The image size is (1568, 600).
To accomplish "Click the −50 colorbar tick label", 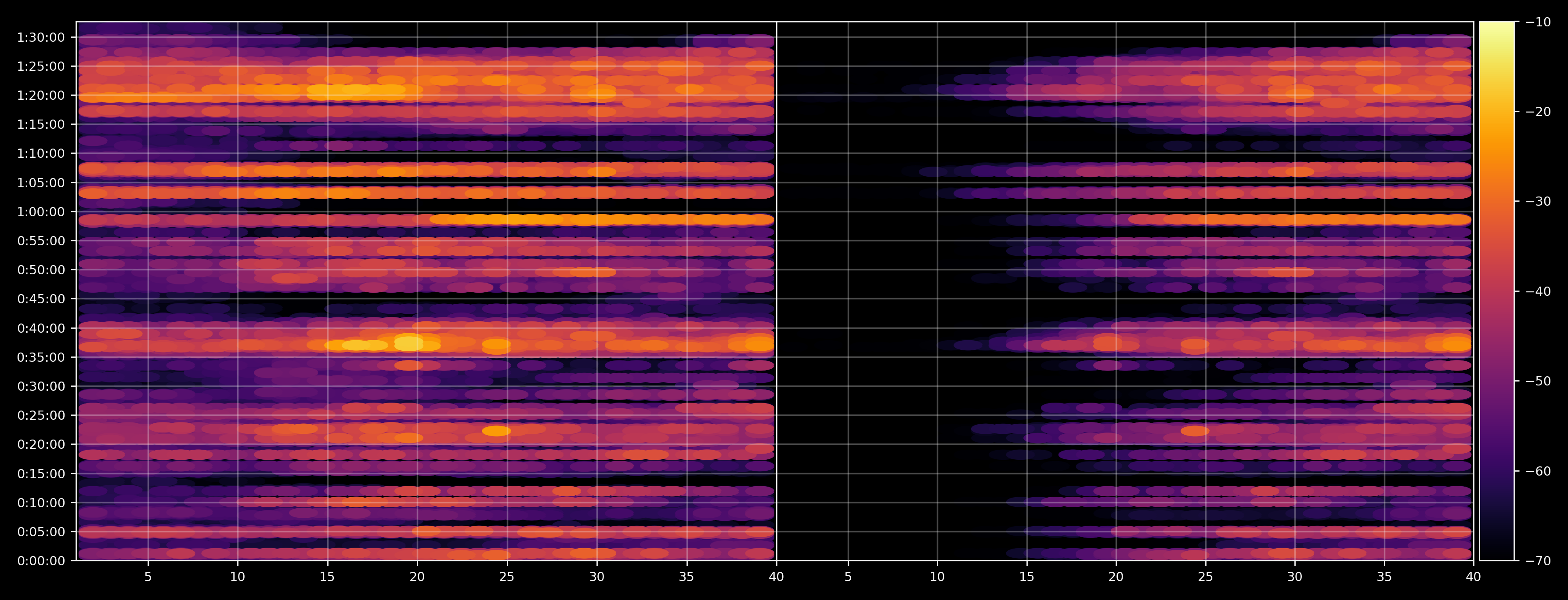I will tap(1539, 382).
